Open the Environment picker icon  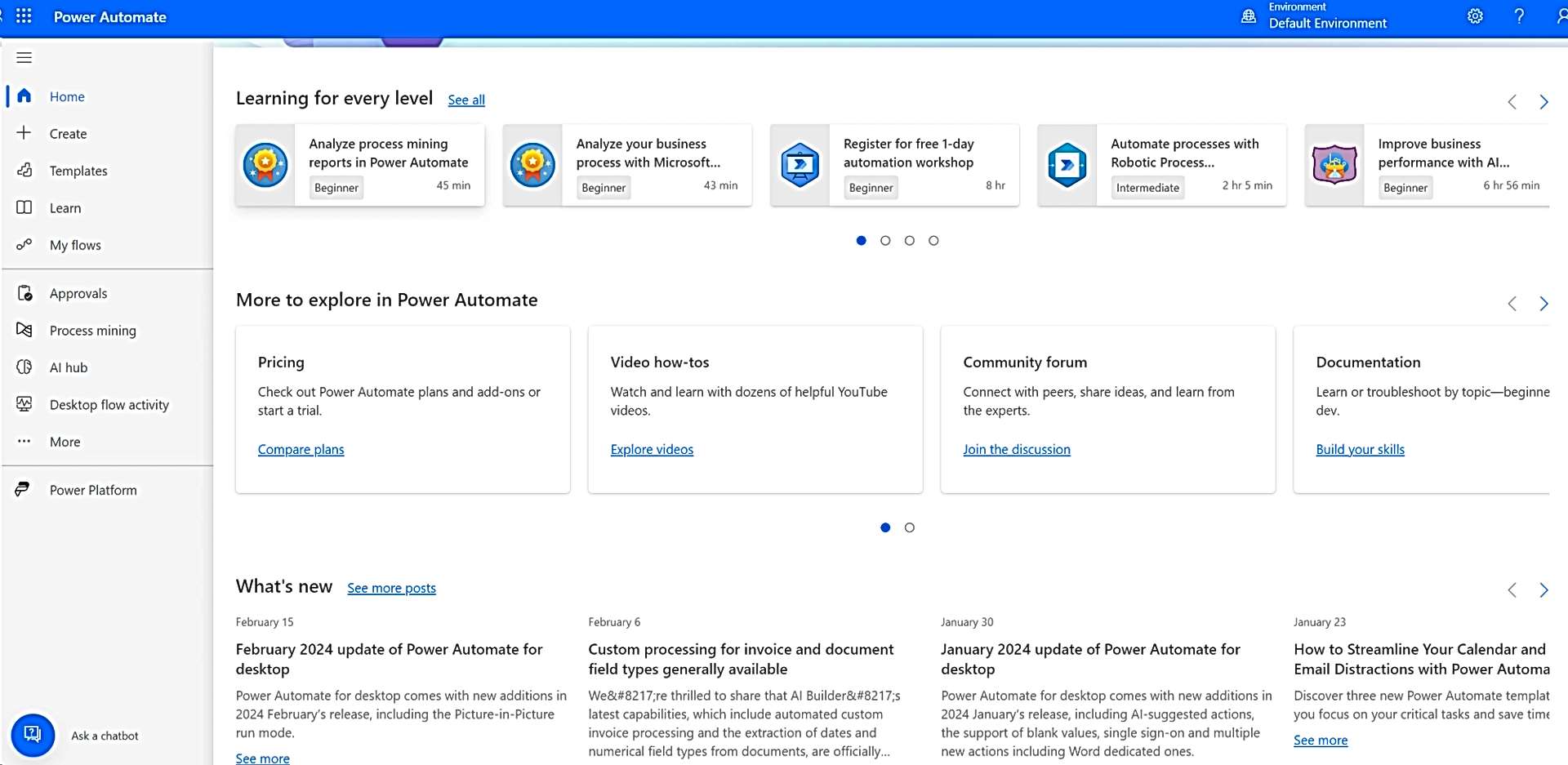tap(1249, 16)
